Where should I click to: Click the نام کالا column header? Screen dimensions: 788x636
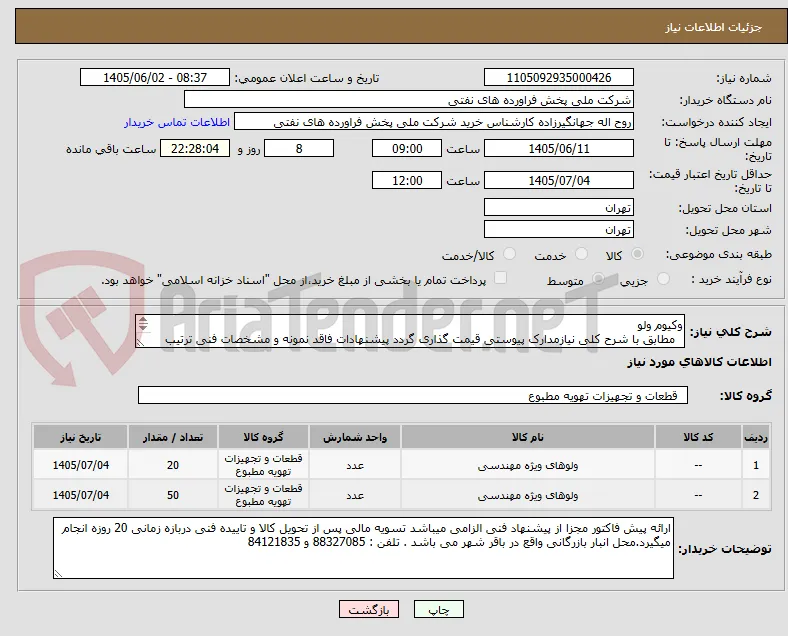tap(528, 437)
